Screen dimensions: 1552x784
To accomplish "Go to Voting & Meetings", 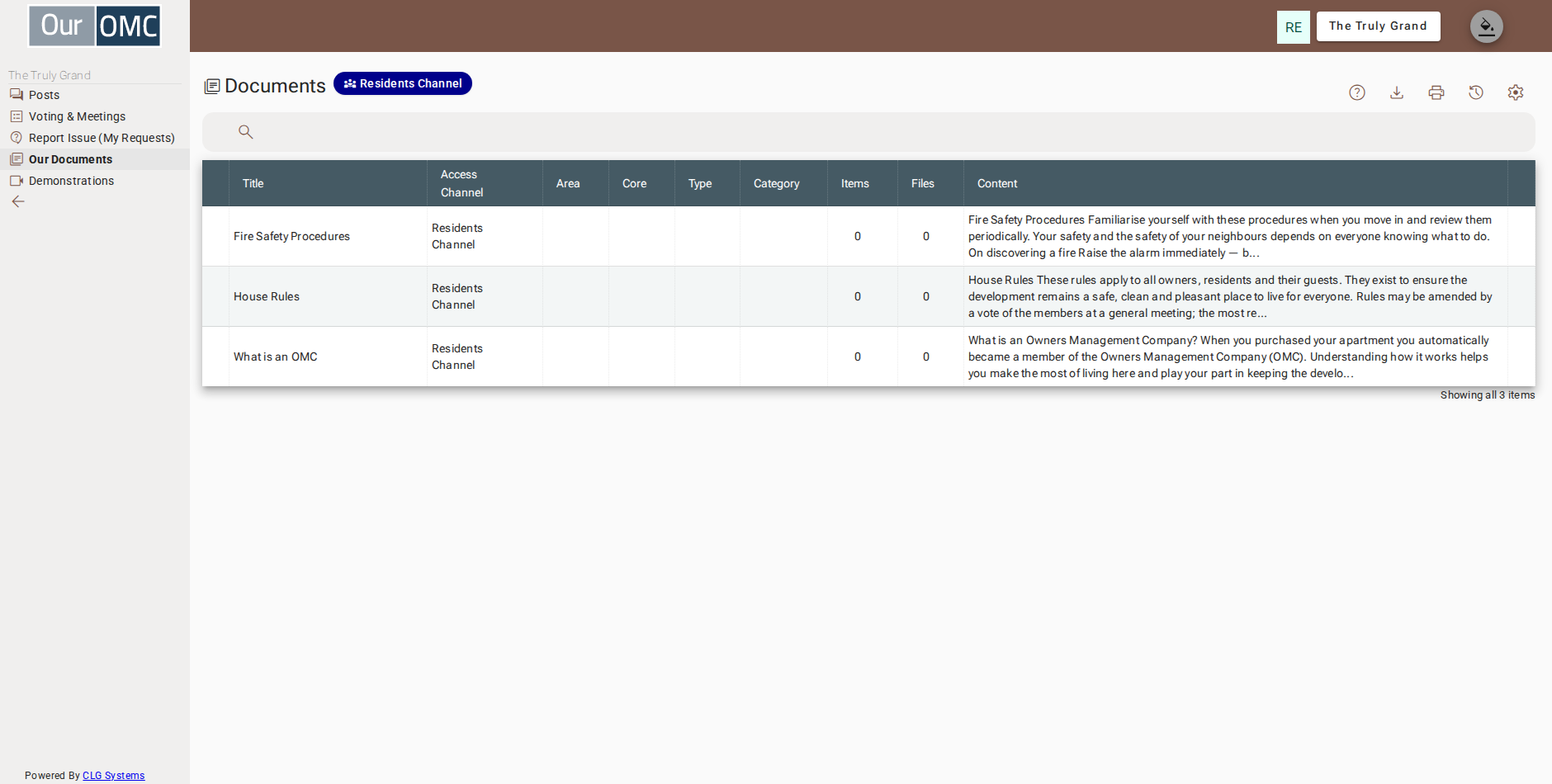I will tap(78, 116).
